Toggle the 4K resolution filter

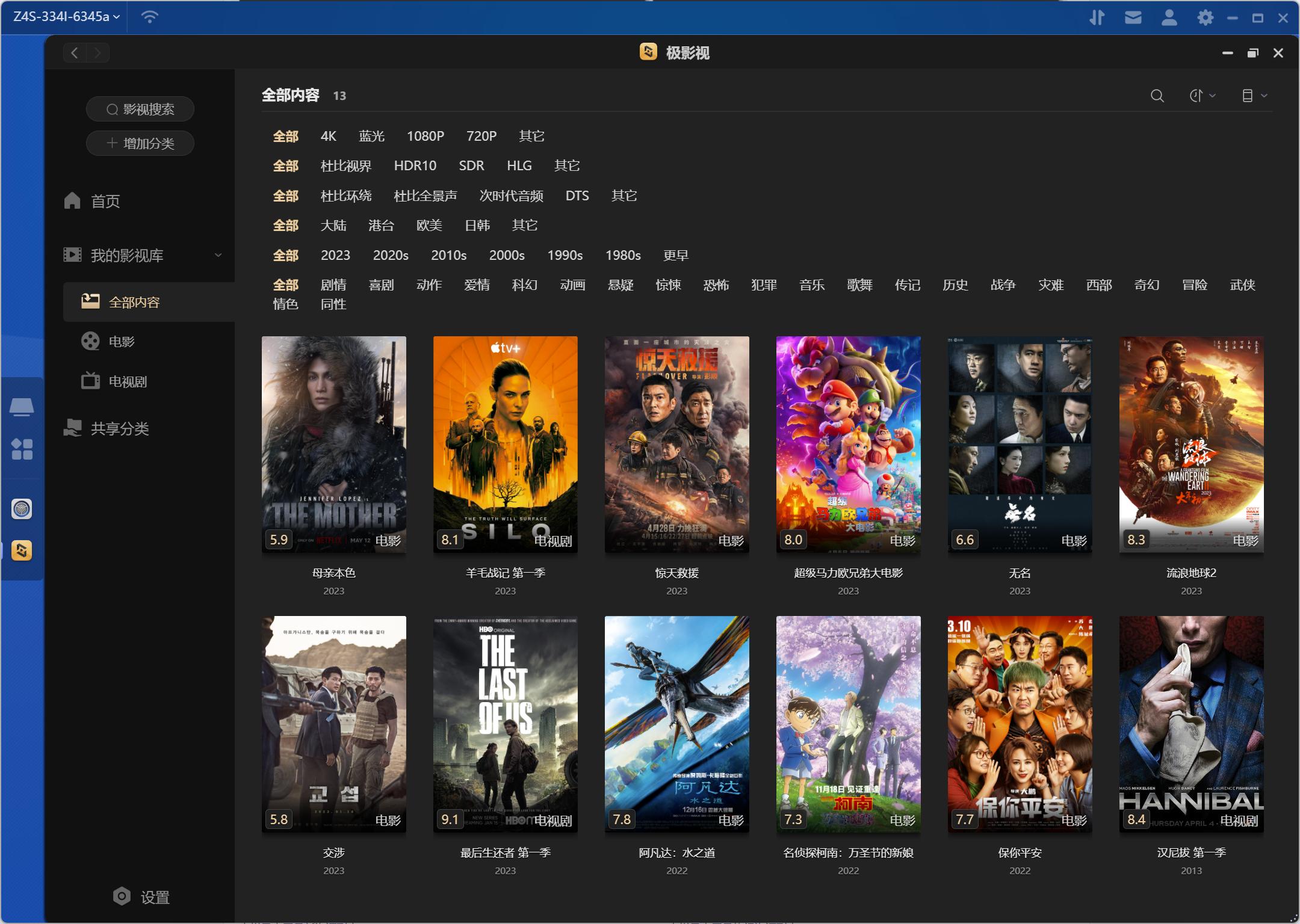pyautogui.click(x=327, y=136)
